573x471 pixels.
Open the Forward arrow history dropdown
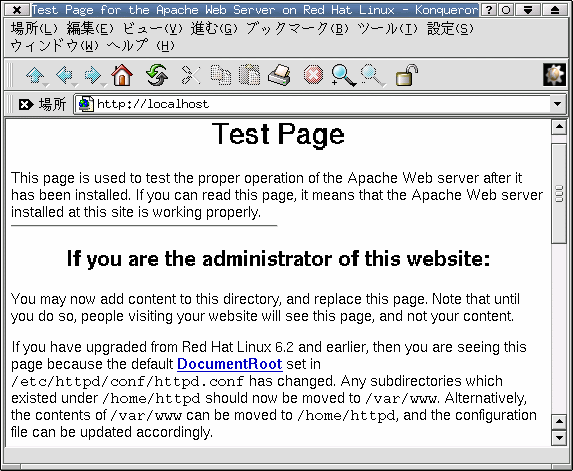click(x=104, y=86)
